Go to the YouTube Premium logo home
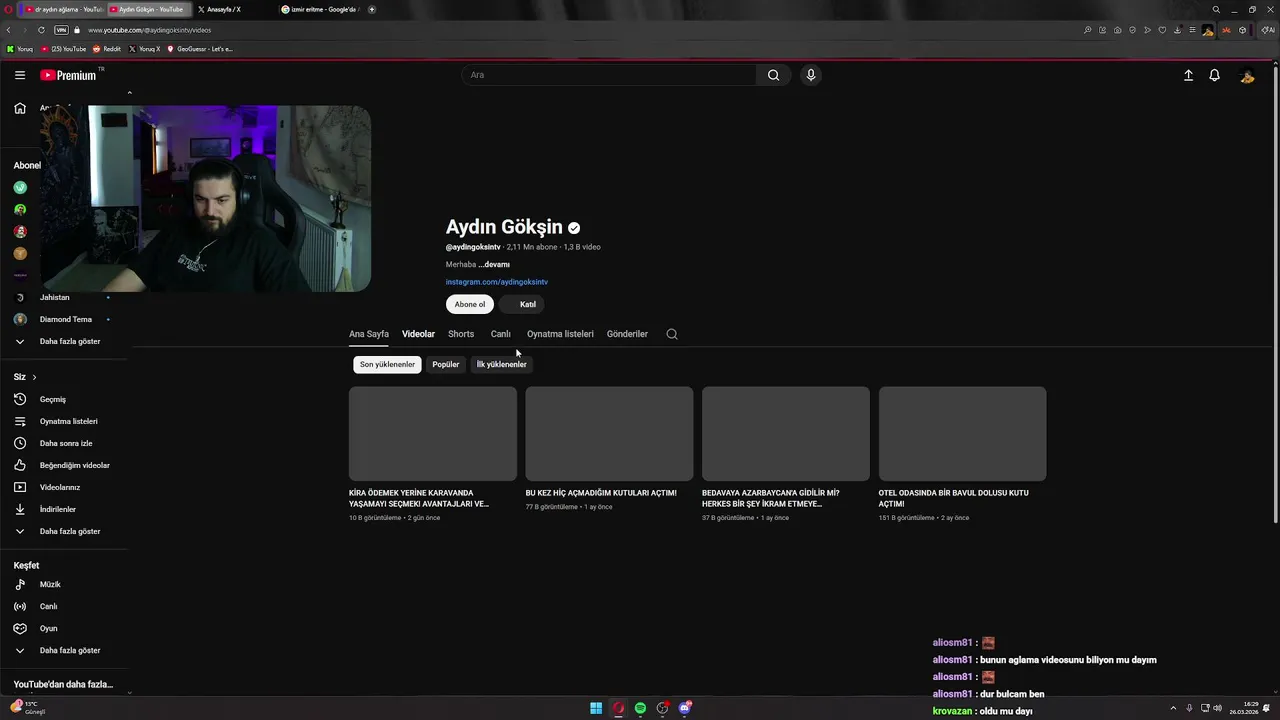The height and width of the screenshot is (720, 1280). [x=68, y=75]
